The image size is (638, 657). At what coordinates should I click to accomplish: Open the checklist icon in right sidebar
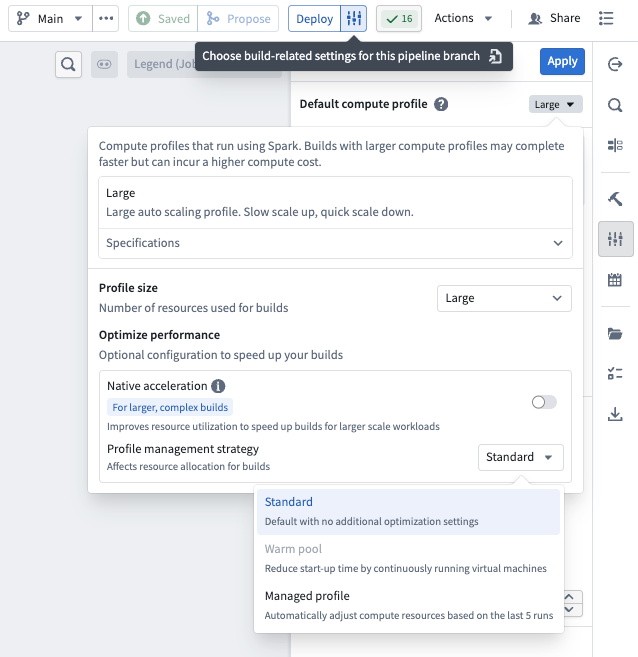point(615,373)
